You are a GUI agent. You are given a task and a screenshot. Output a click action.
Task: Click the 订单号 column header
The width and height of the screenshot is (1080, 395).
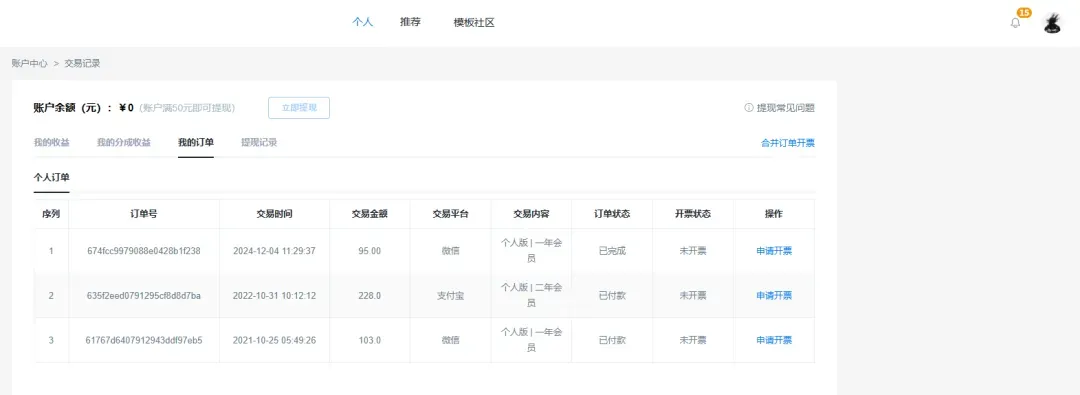click(144, 214)
